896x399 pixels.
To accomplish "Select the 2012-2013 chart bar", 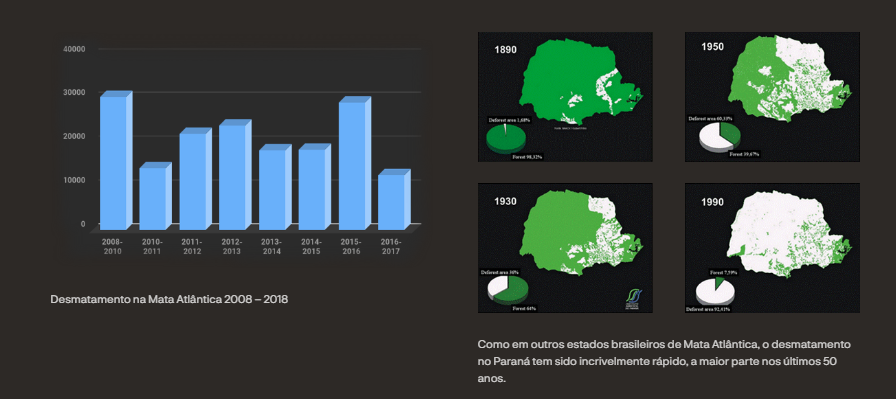I will coord(235,174).
